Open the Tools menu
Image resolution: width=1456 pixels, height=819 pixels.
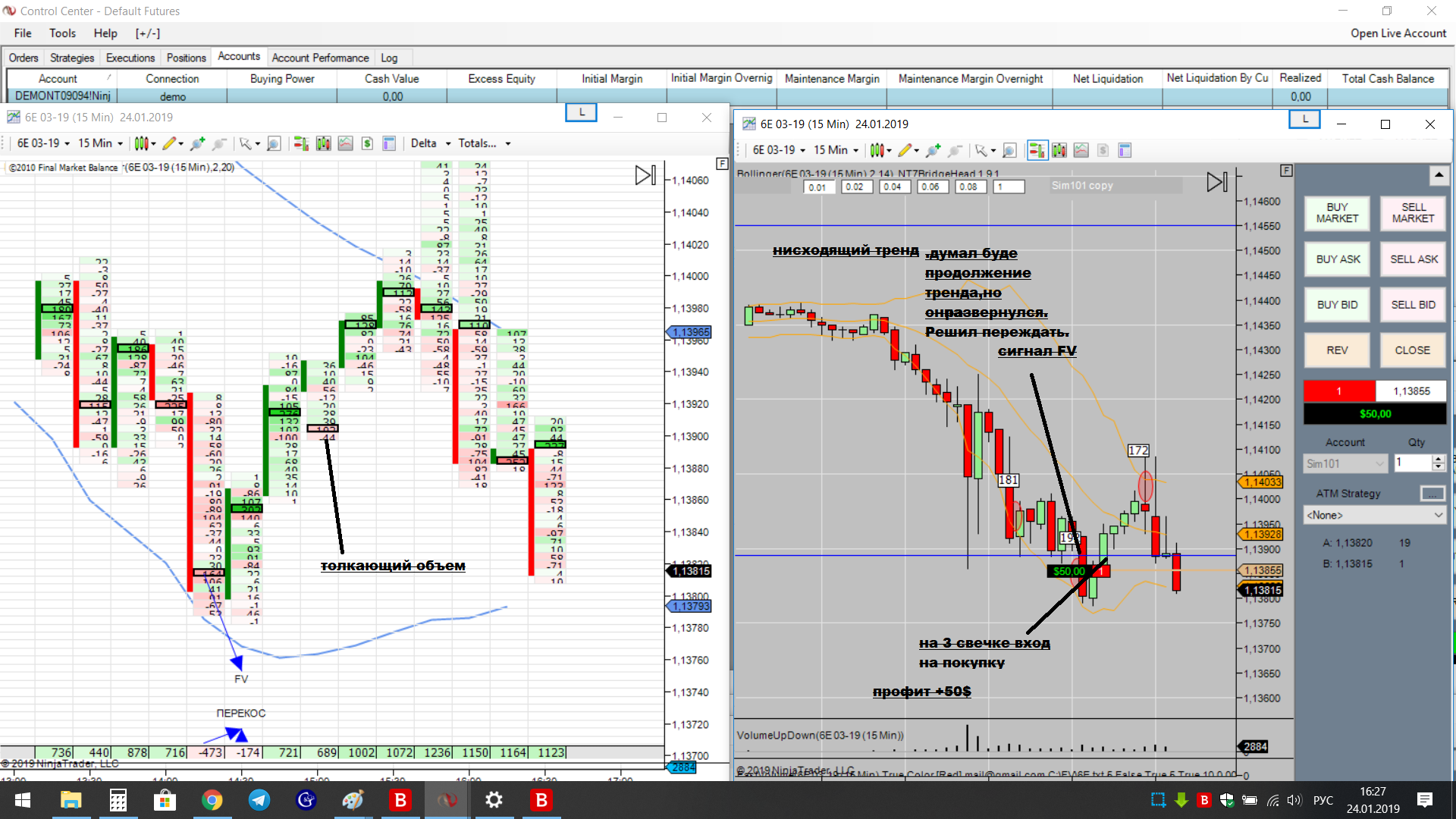pos(62,33)
